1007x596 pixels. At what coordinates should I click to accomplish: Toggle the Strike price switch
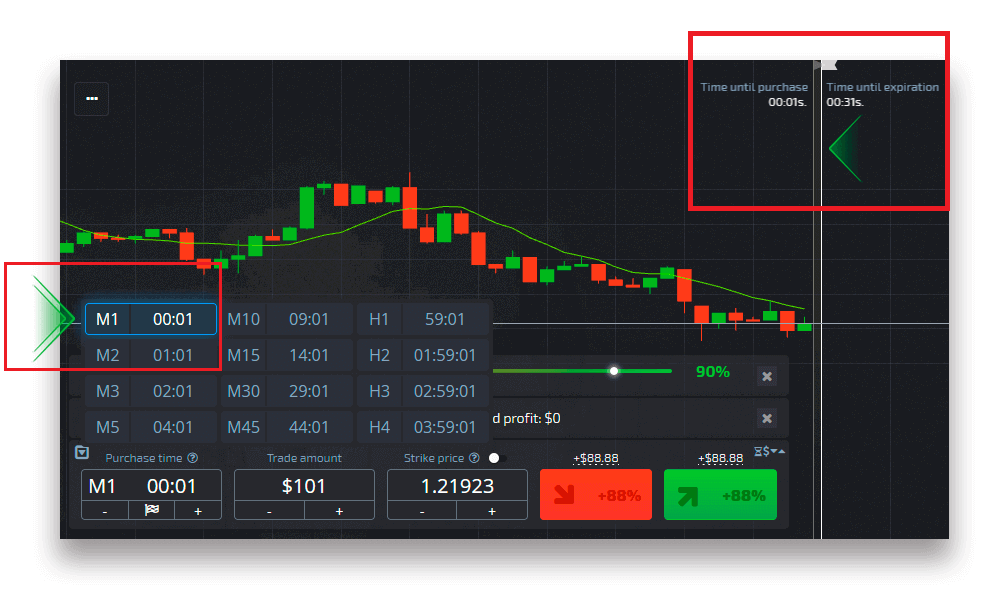coord(498,458)
